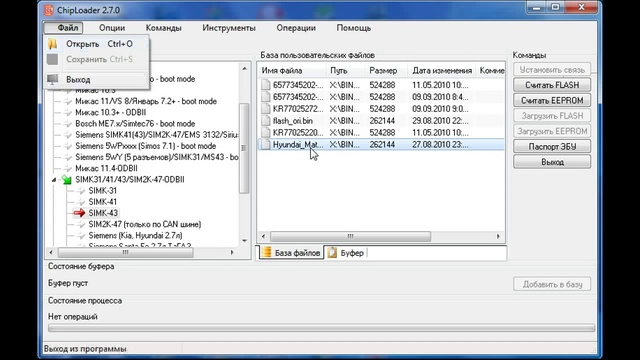
Task: Click file icon of KR77025220... row
Action: click(266, 132)
